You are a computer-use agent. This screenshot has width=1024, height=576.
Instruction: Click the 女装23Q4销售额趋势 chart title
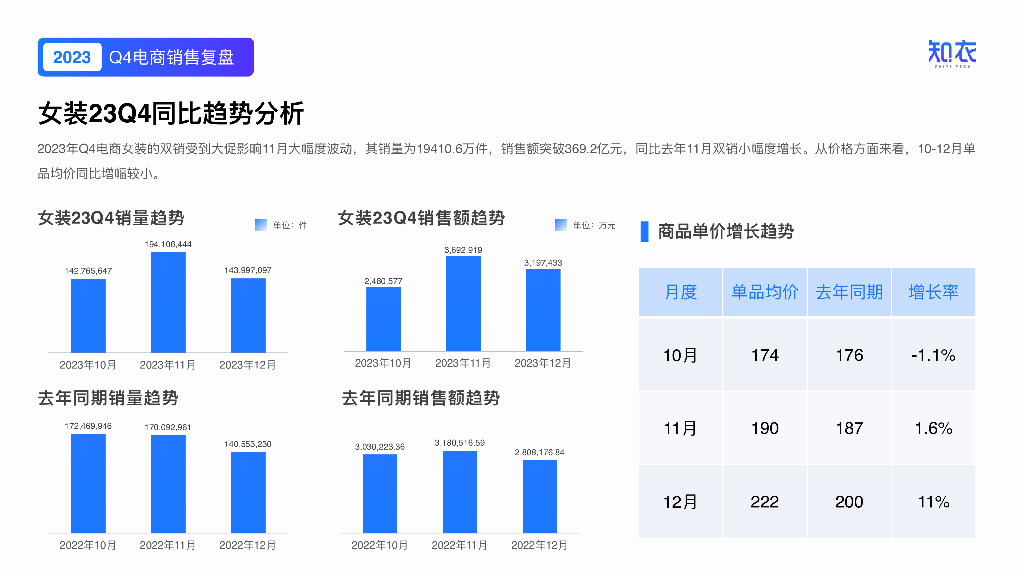421,217
